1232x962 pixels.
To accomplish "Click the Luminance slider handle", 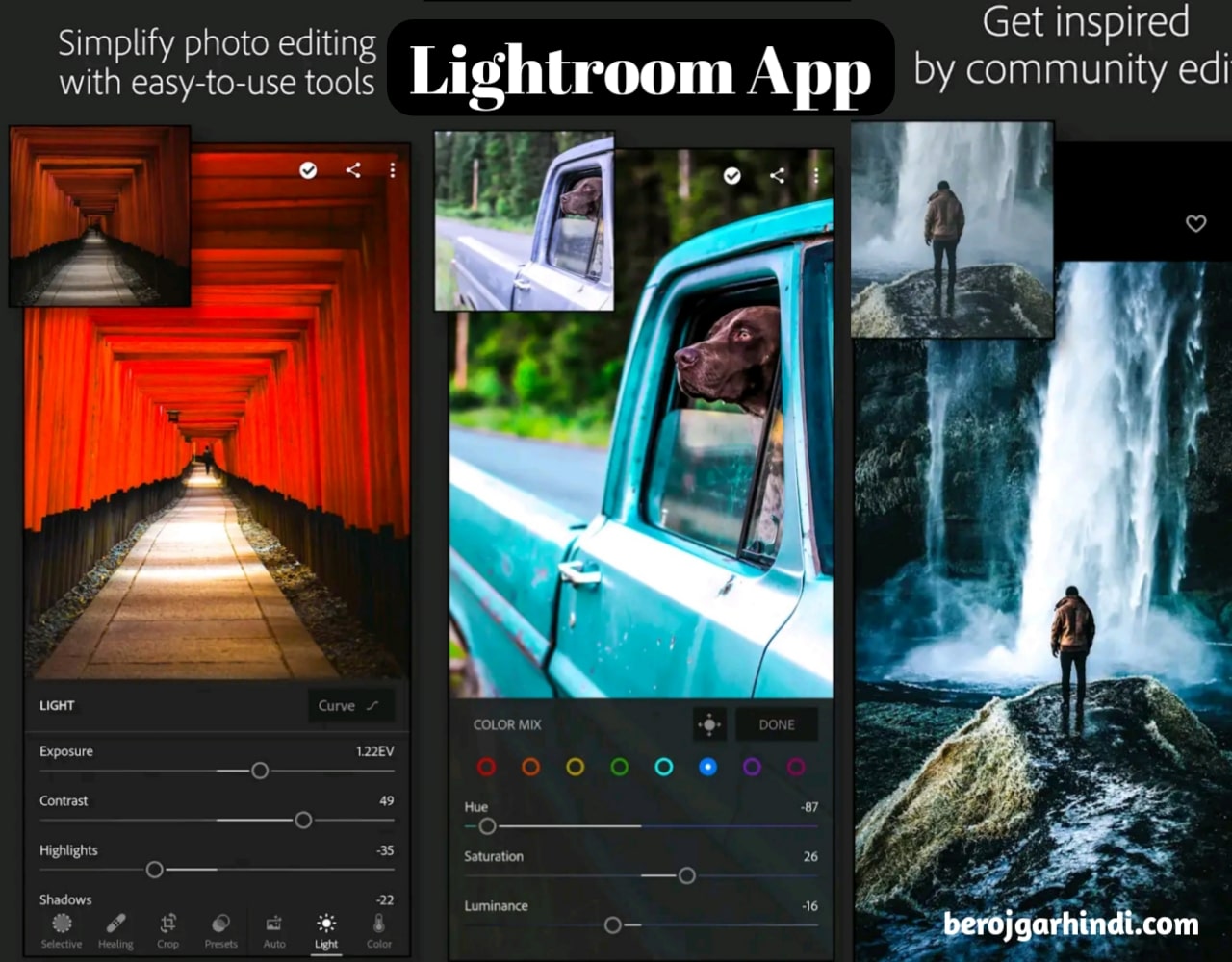I will coord(613,925).
